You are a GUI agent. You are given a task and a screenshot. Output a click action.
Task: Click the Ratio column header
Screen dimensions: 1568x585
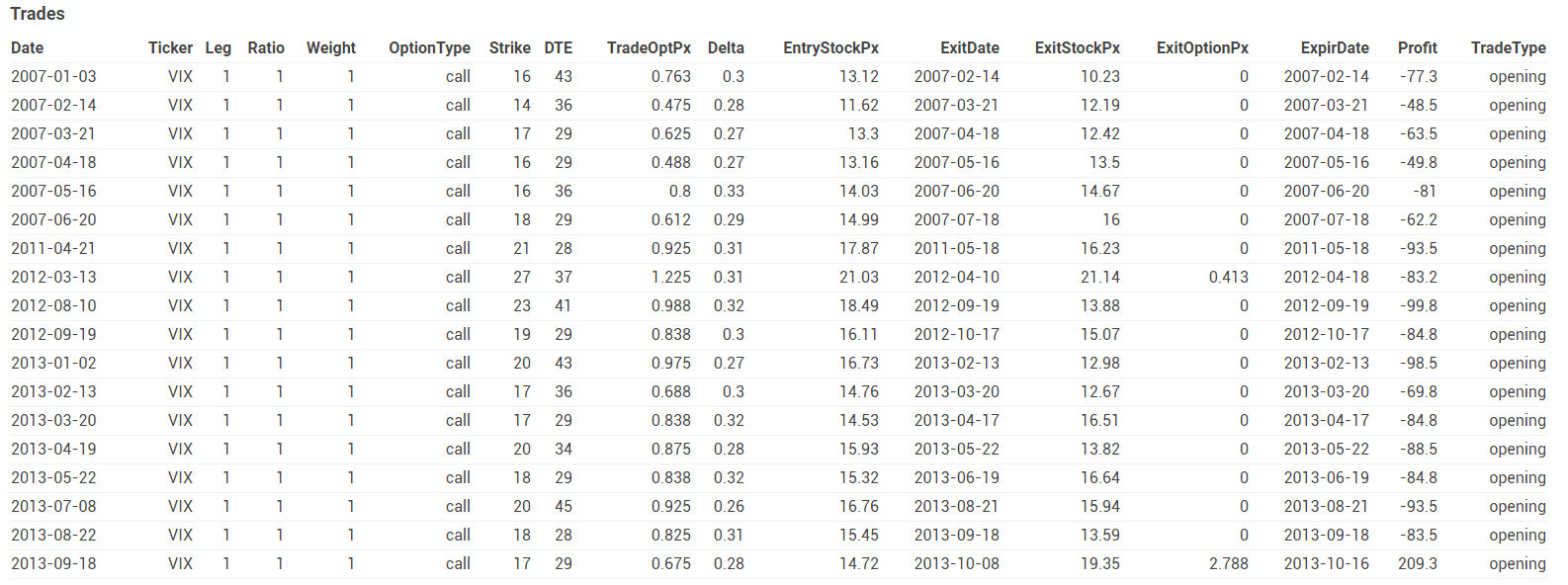click(266, 47)
